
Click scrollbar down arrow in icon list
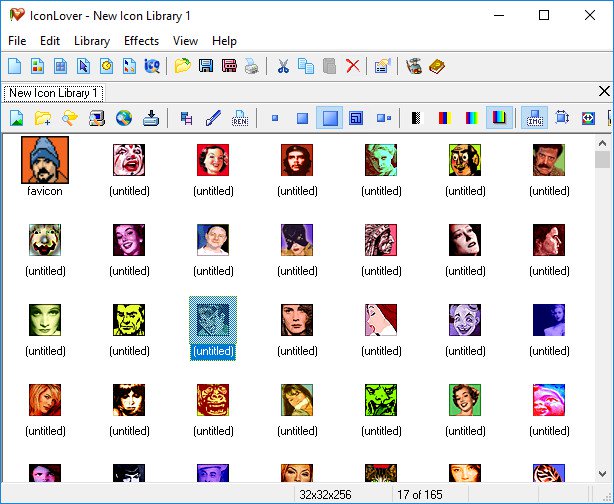click(x=603, y=473)
